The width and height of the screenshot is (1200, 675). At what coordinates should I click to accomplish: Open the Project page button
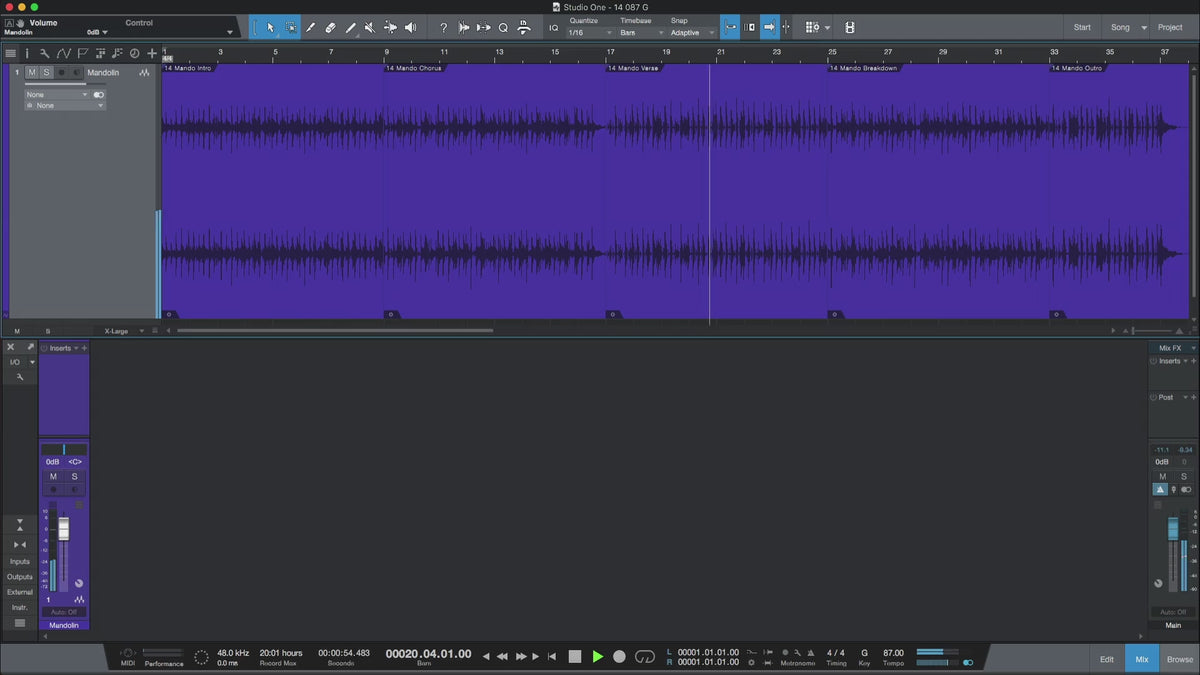(x=1170, y=27)
